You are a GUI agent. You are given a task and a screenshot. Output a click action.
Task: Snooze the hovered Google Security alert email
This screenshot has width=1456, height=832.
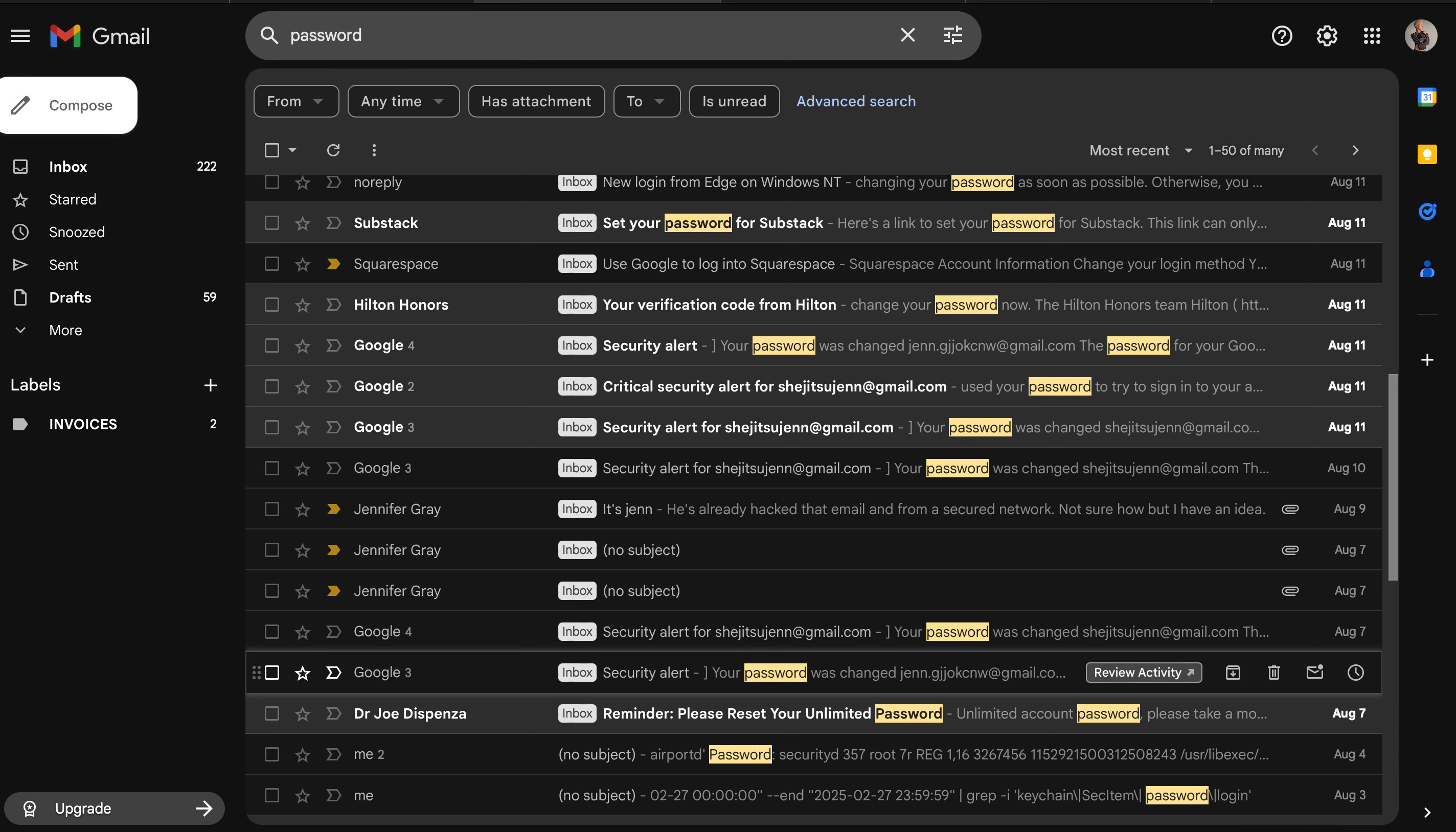(1355, 673)
